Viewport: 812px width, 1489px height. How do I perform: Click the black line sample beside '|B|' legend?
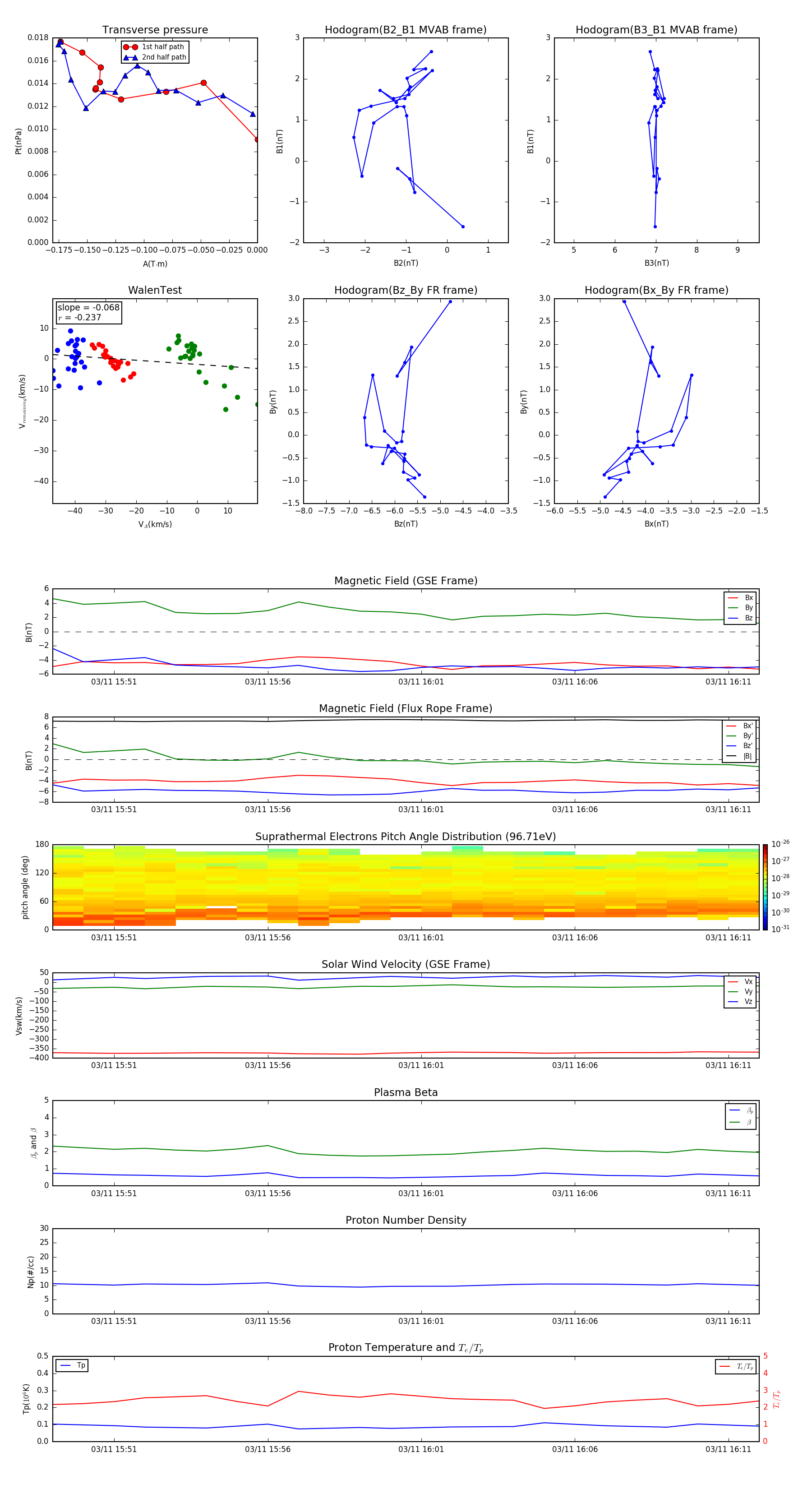(732, 756)
